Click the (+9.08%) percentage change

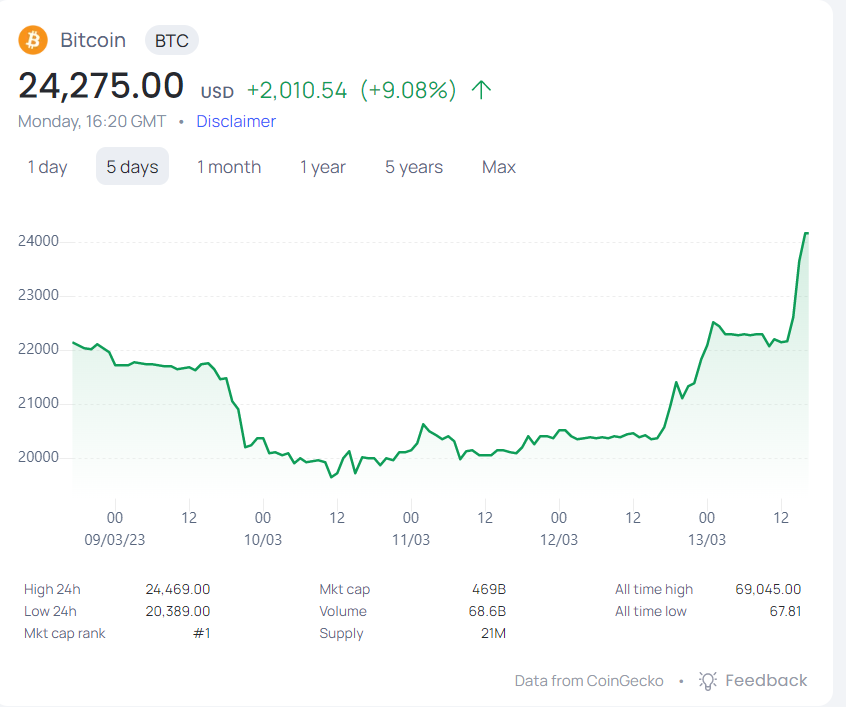408,90
